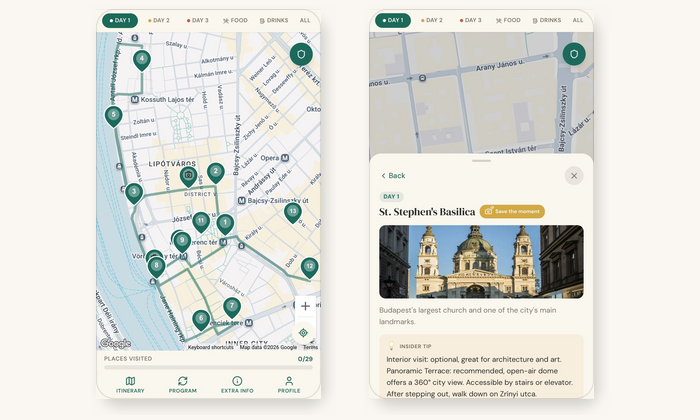The width and height of the screenshot is (700, 420).
Task: Open Google Maps Terms link
Action: click(x=311, y=347)
